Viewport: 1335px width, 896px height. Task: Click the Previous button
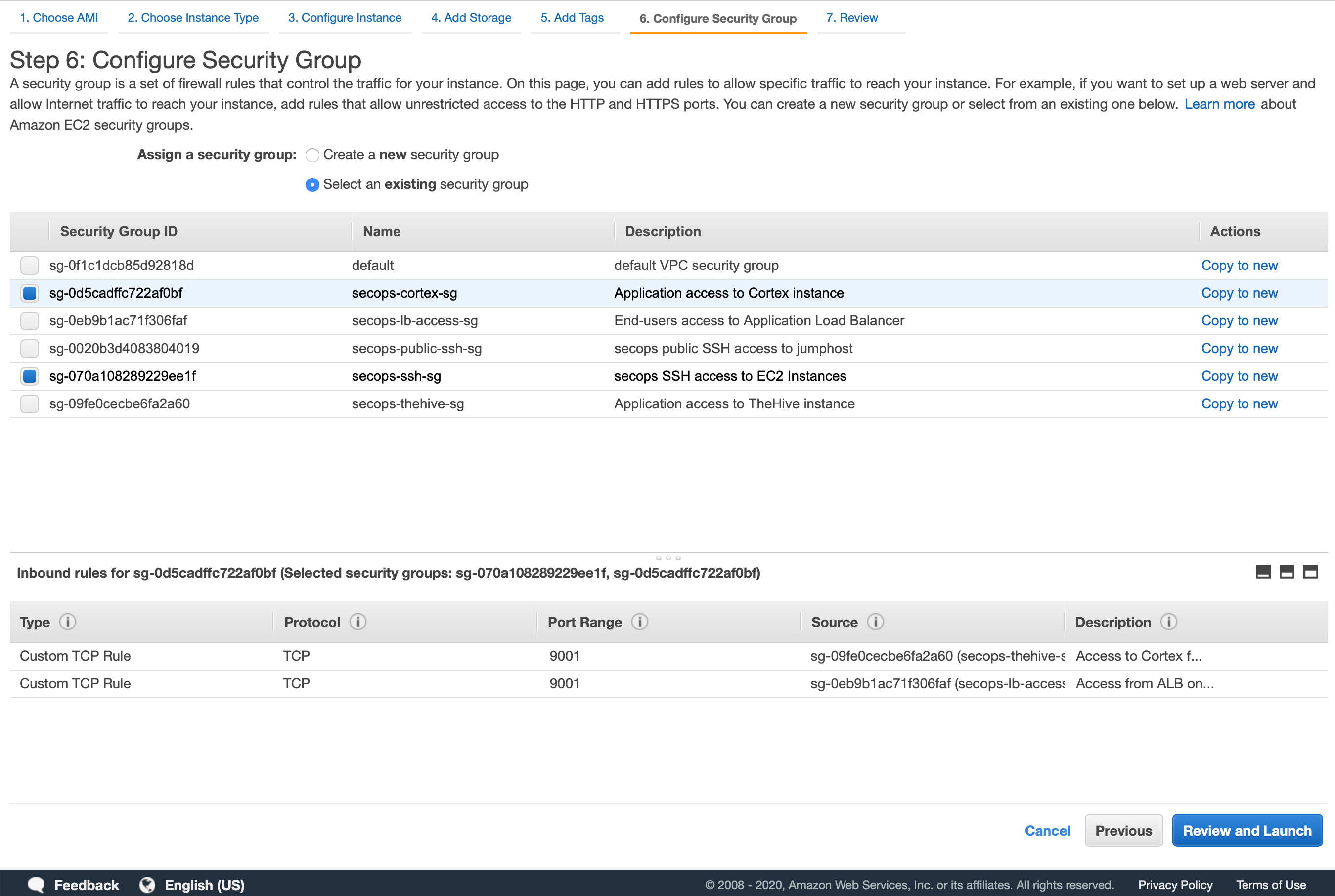[1123, 830]
